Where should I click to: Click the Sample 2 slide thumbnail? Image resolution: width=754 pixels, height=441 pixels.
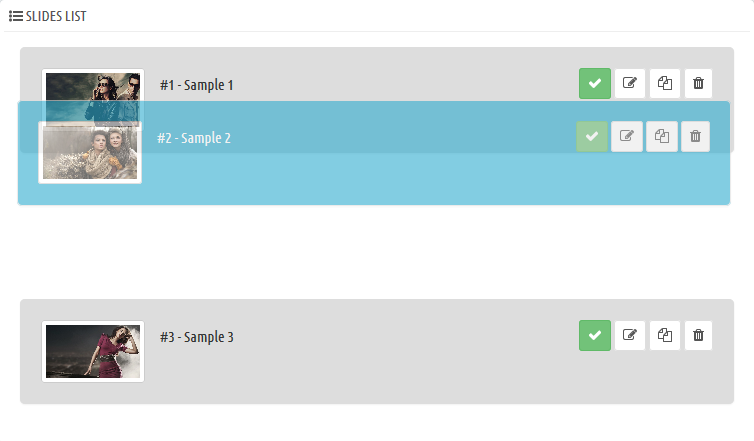90,152
